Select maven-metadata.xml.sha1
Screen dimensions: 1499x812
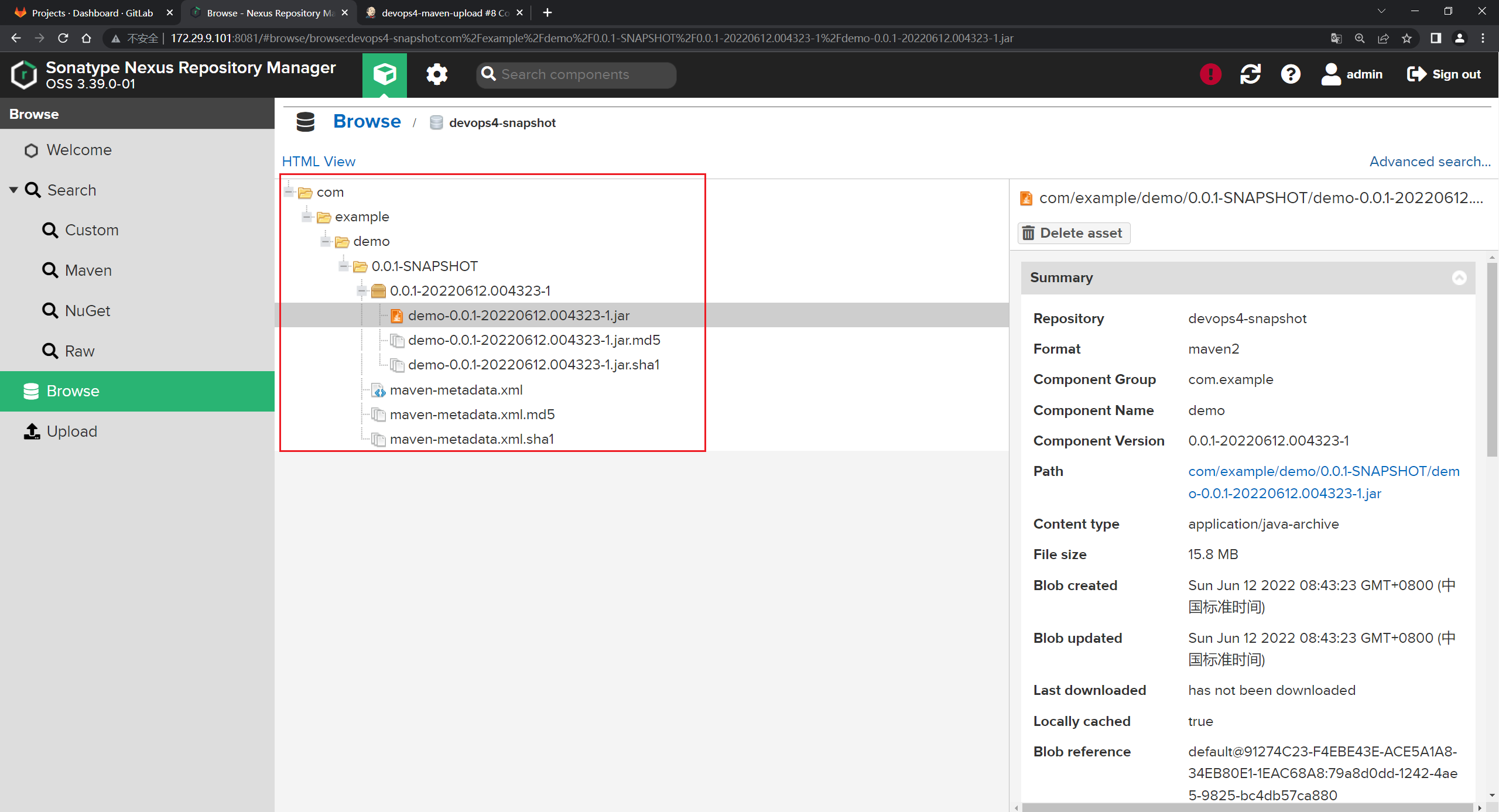click(471, 439)
